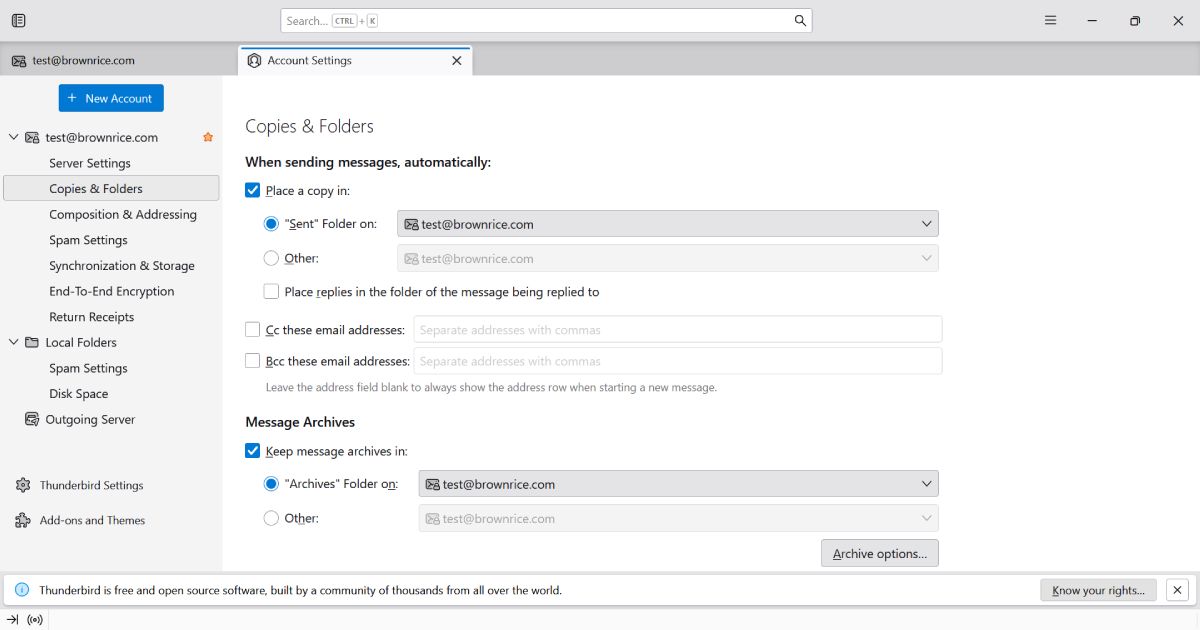Click the Archive options button
The image size is (1200, 630).
pos(880,553)
